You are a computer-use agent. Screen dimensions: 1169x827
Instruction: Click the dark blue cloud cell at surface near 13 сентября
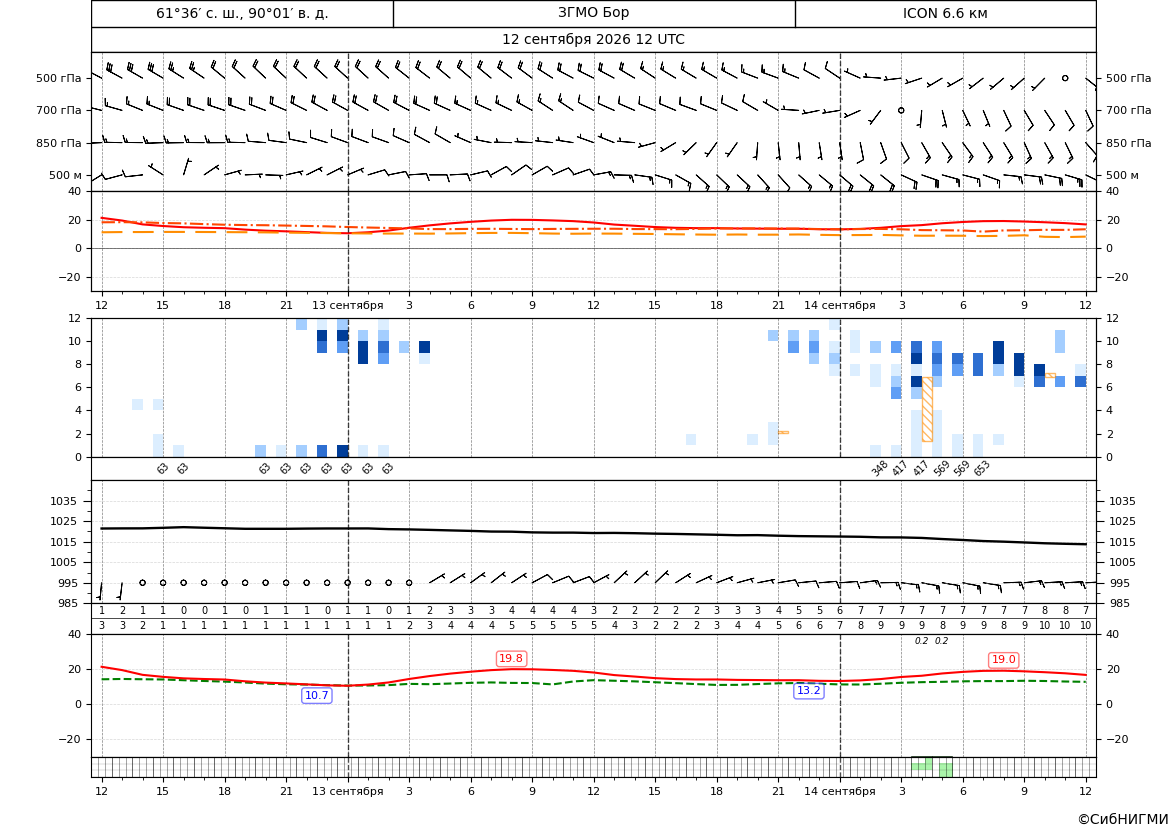coord(343,451)
